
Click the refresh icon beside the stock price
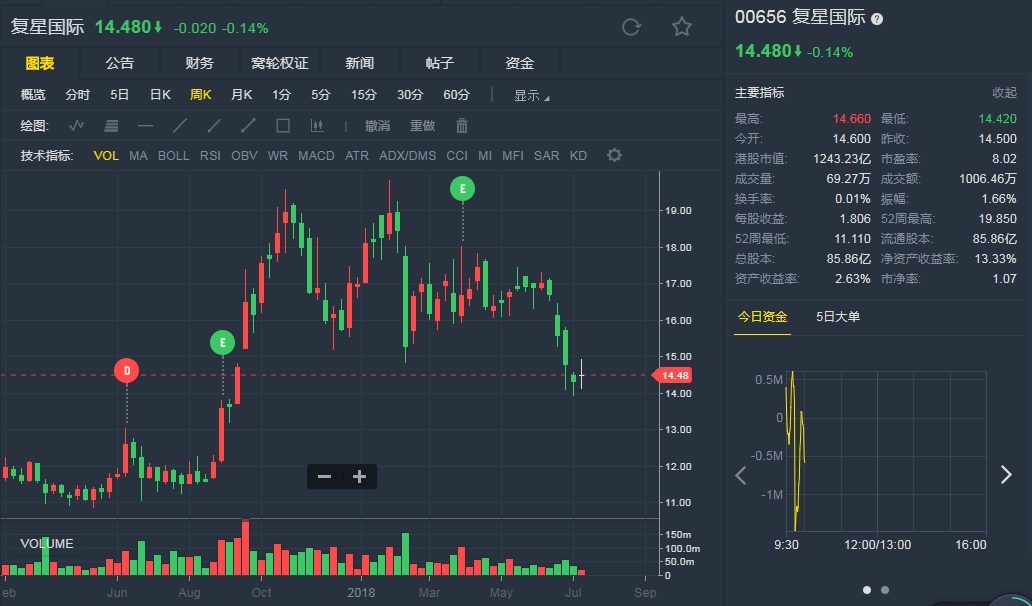point(631,27)
